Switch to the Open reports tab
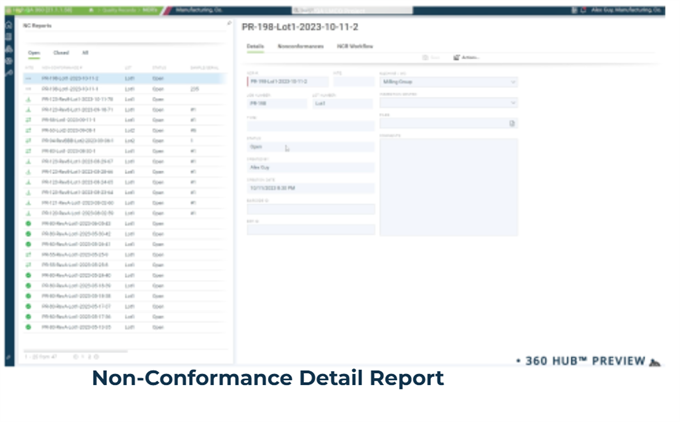Screen dimensions: 680x422 (x=34, y=53)
